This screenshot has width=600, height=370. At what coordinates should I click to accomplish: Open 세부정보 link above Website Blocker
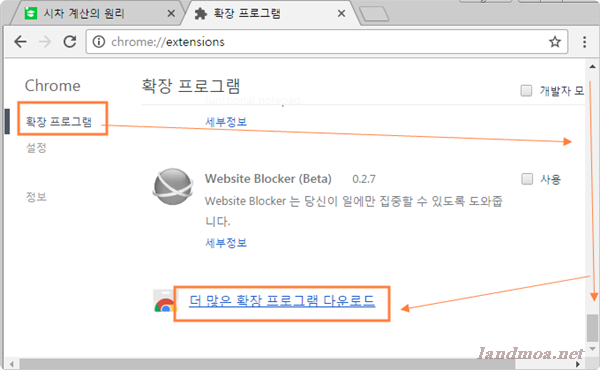pos(226,122)
